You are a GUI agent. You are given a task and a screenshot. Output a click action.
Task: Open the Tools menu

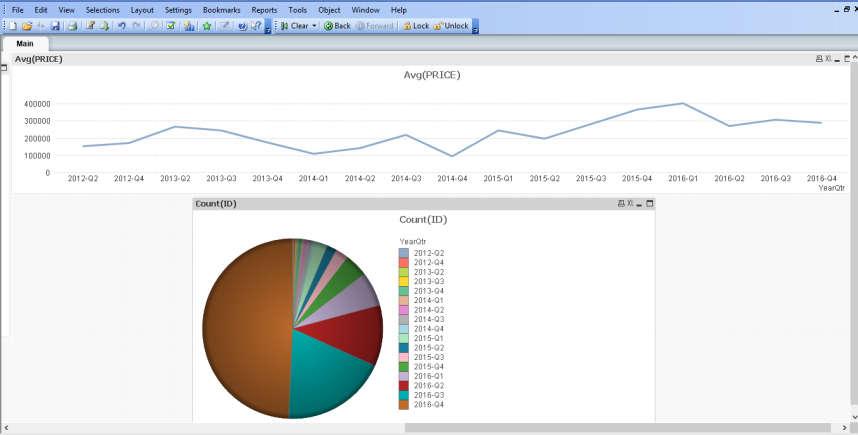298,10
